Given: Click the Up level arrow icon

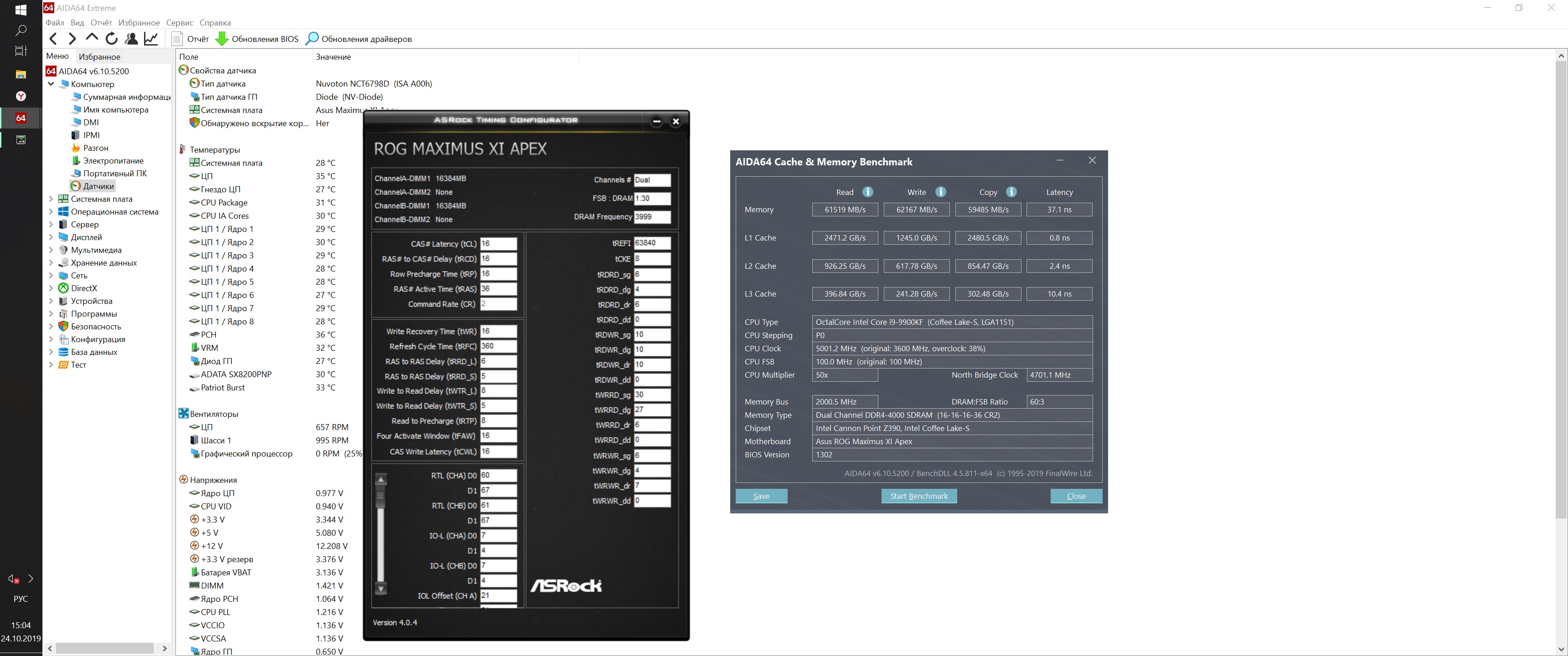Looking at the screenshot, I should 92,38.
